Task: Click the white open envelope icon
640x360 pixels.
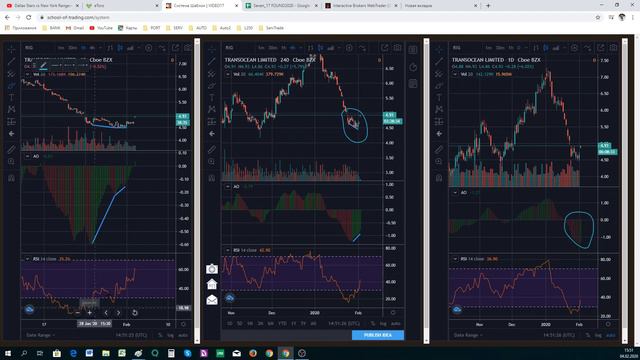Action: coord(211,300)
